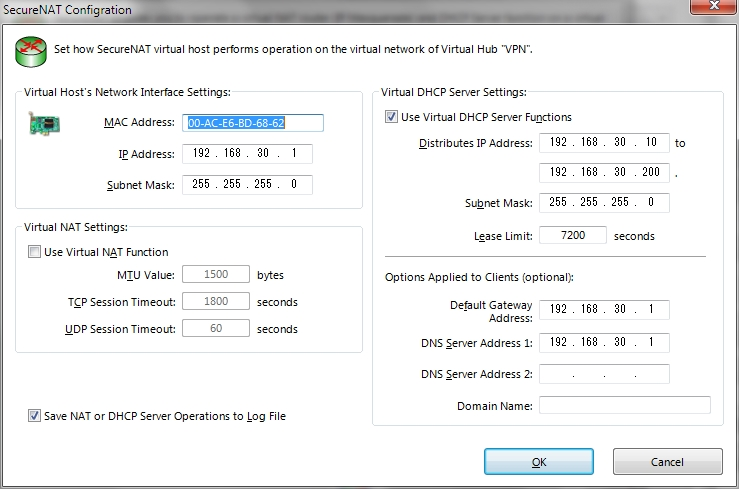Click the DHCP start IP address field
Screen dimensions: 739x489
pyautogui.click(x=604, y=143)
